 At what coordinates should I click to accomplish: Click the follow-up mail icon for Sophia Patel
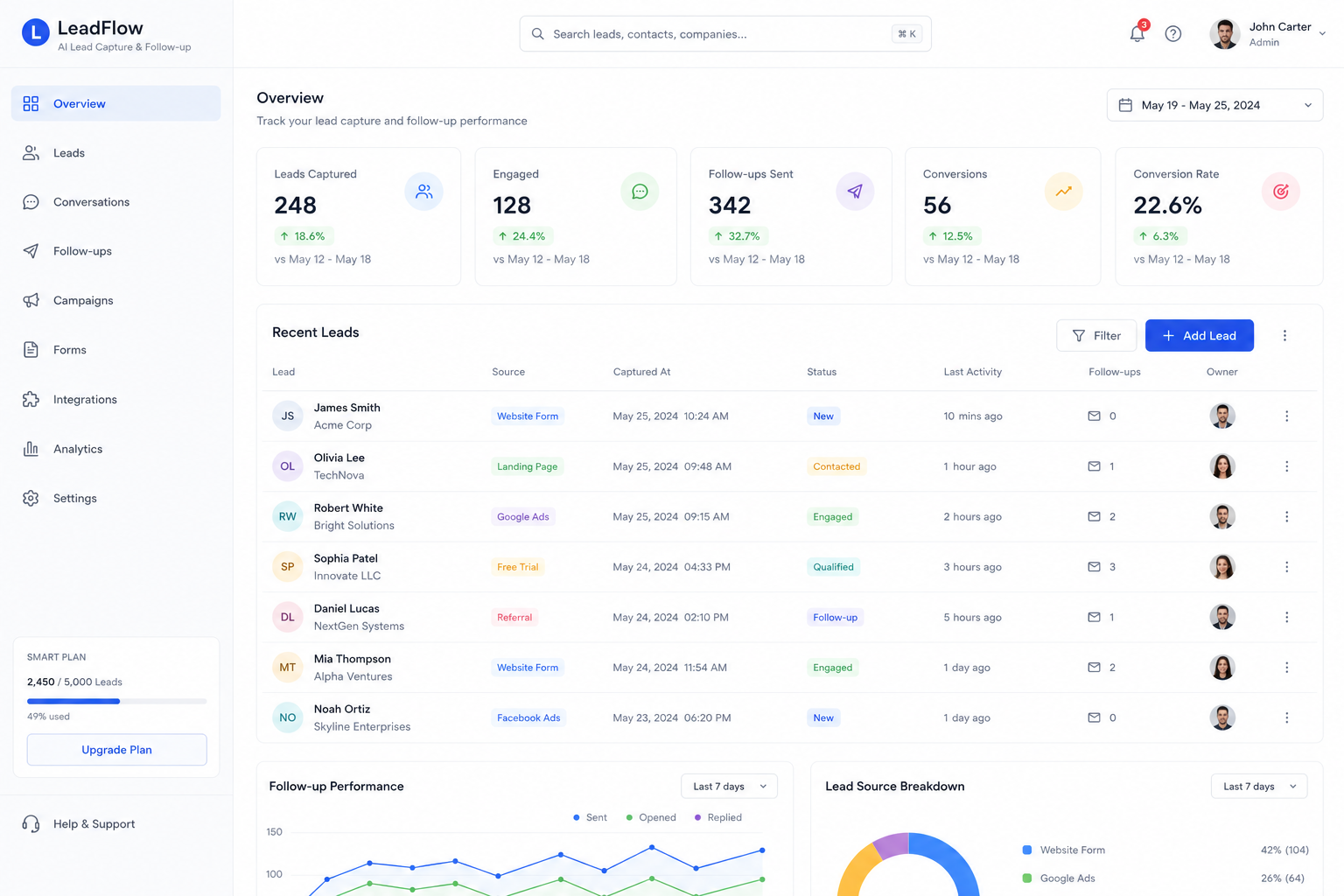(1094, 567)
